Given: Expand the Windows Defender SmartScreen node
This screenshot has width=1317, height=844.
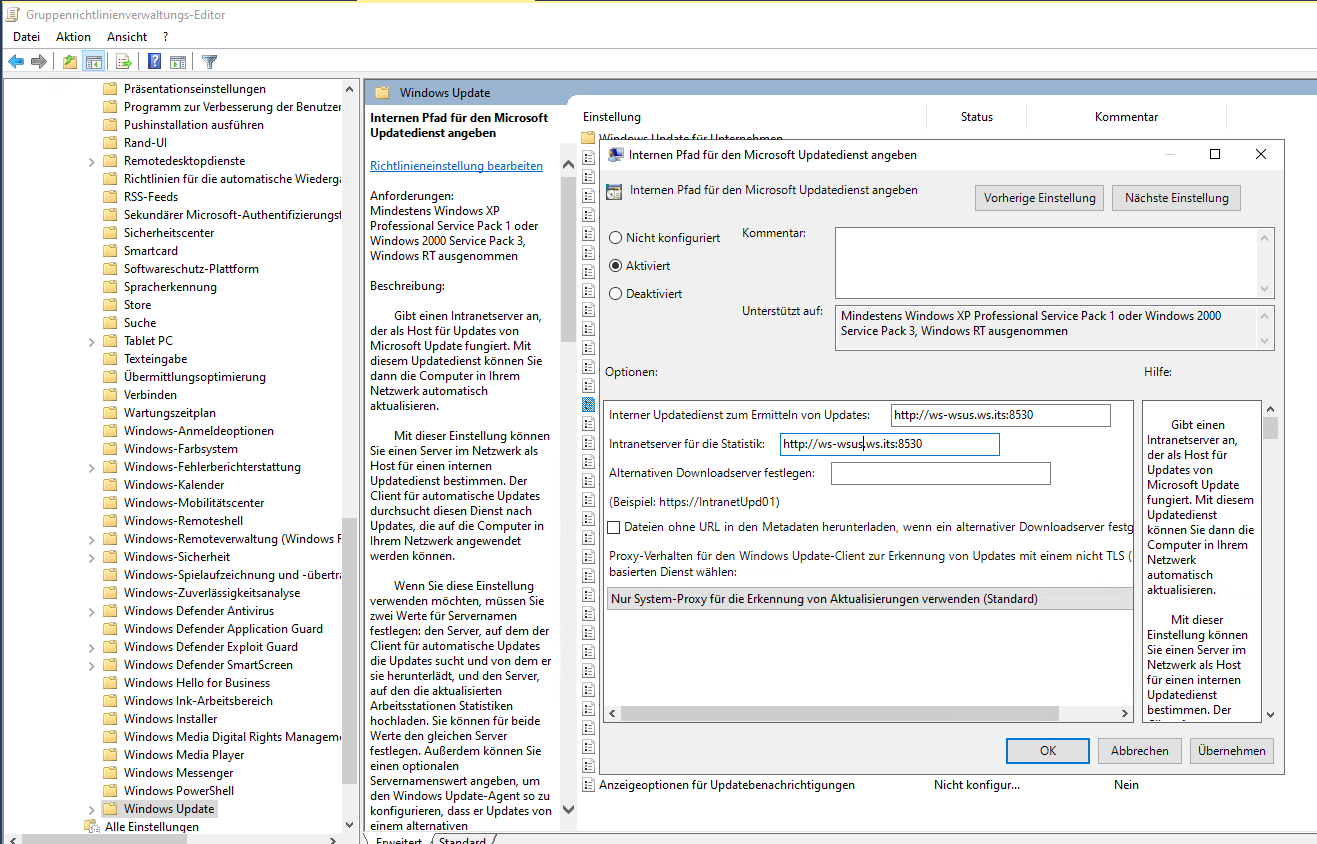Looking at the screenshot, I should (x=92, y=665).
